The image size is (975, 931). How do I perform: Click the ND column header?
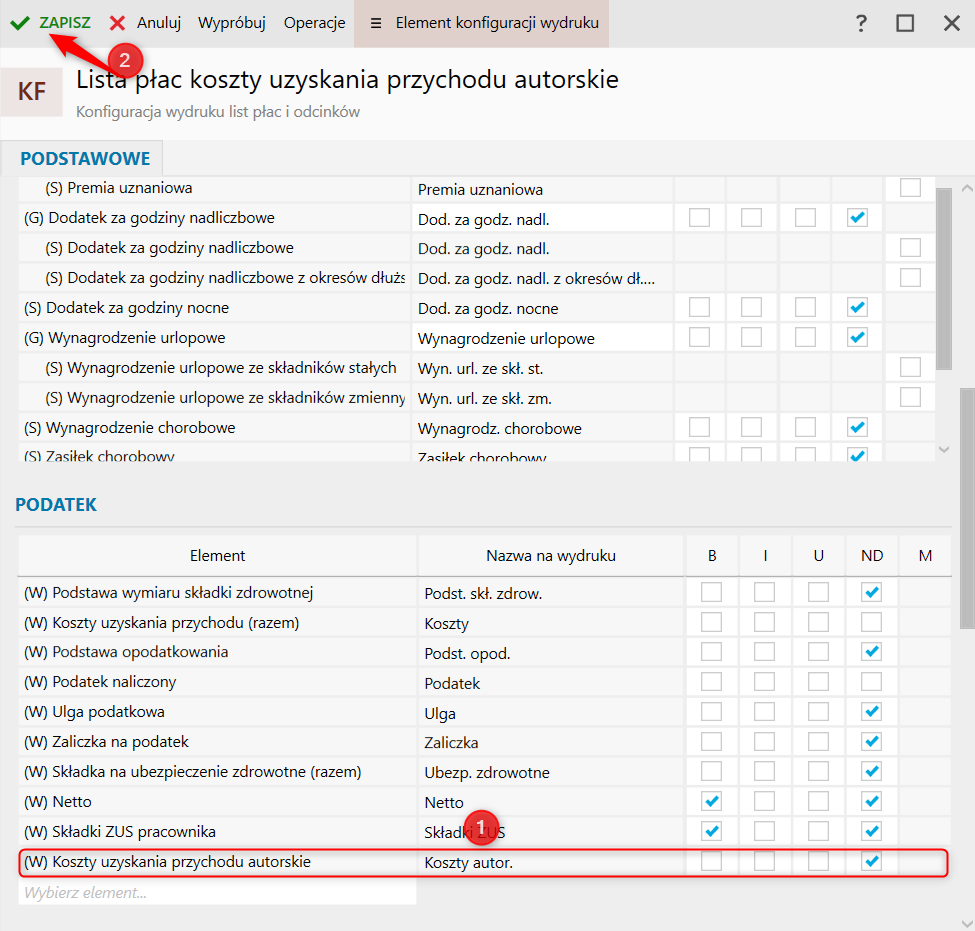[872, 555]
